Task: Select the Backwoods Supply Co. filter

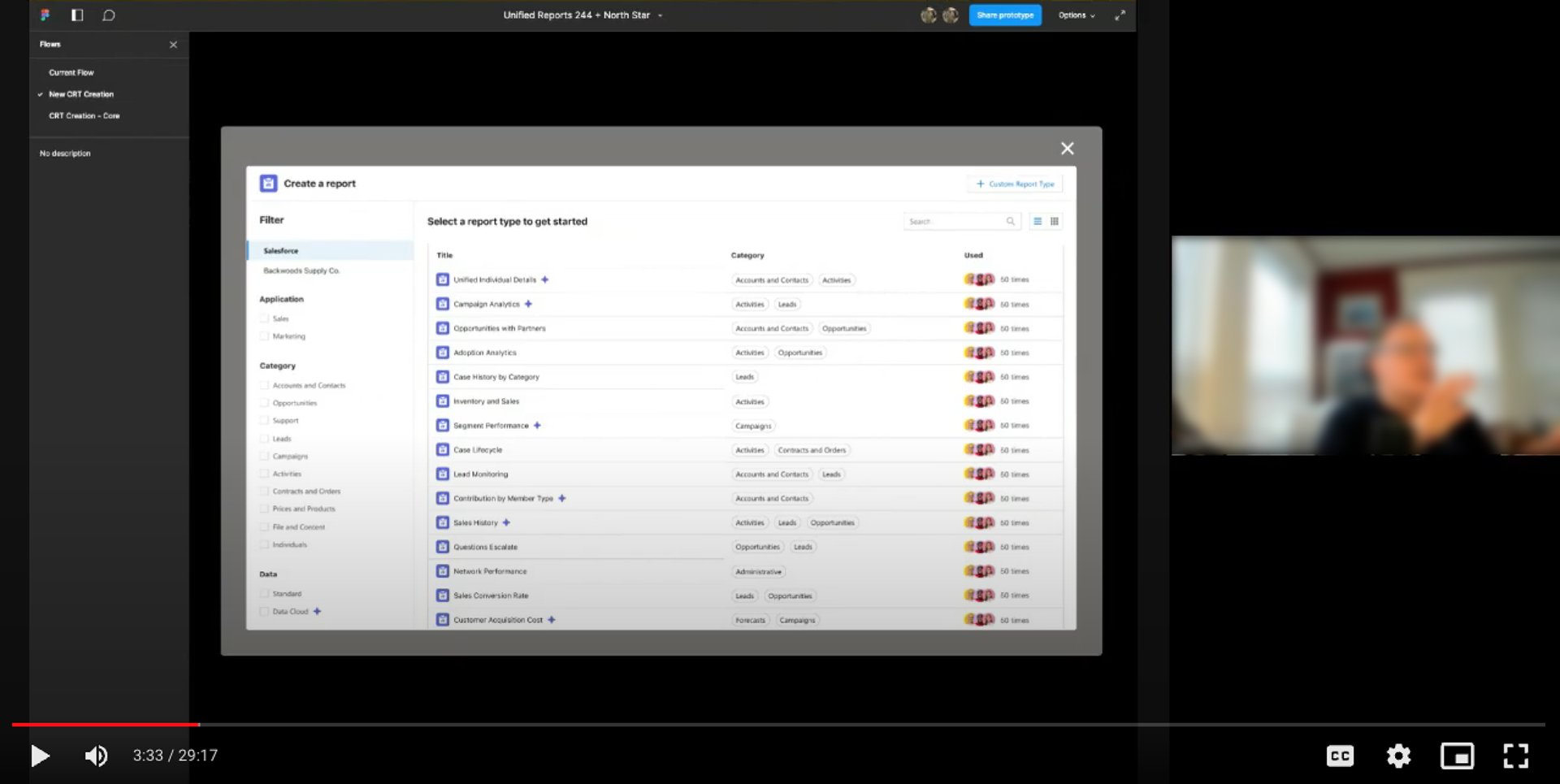Action: (x=301, y=271)
